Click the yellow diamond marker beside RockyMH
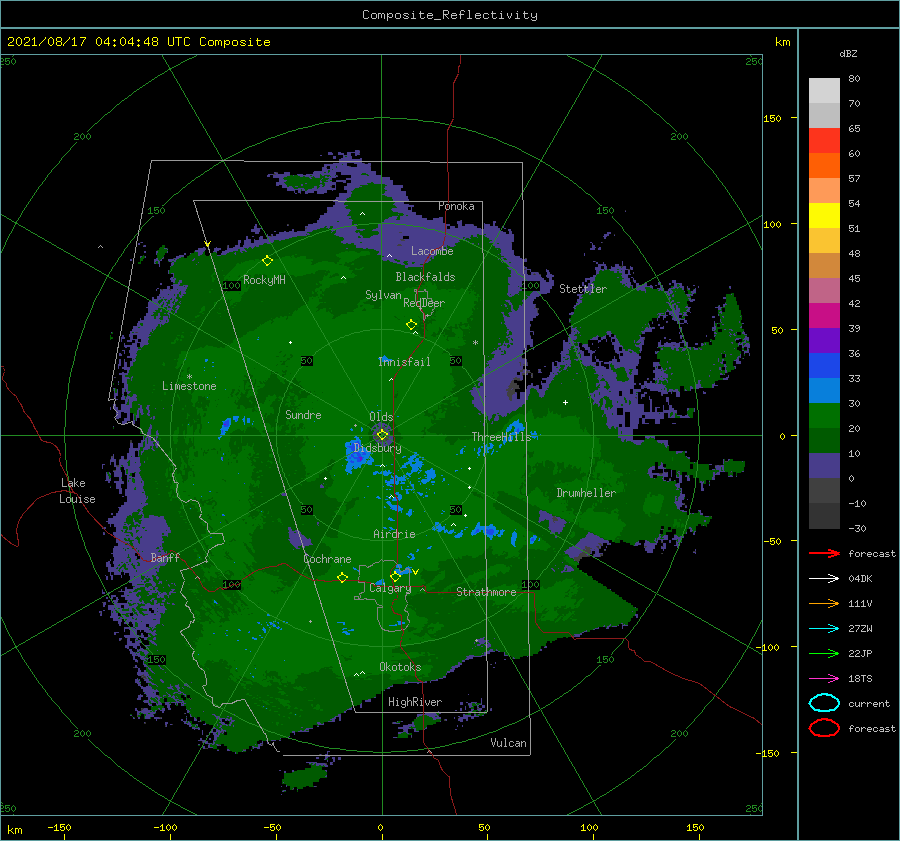 point(267,261)
